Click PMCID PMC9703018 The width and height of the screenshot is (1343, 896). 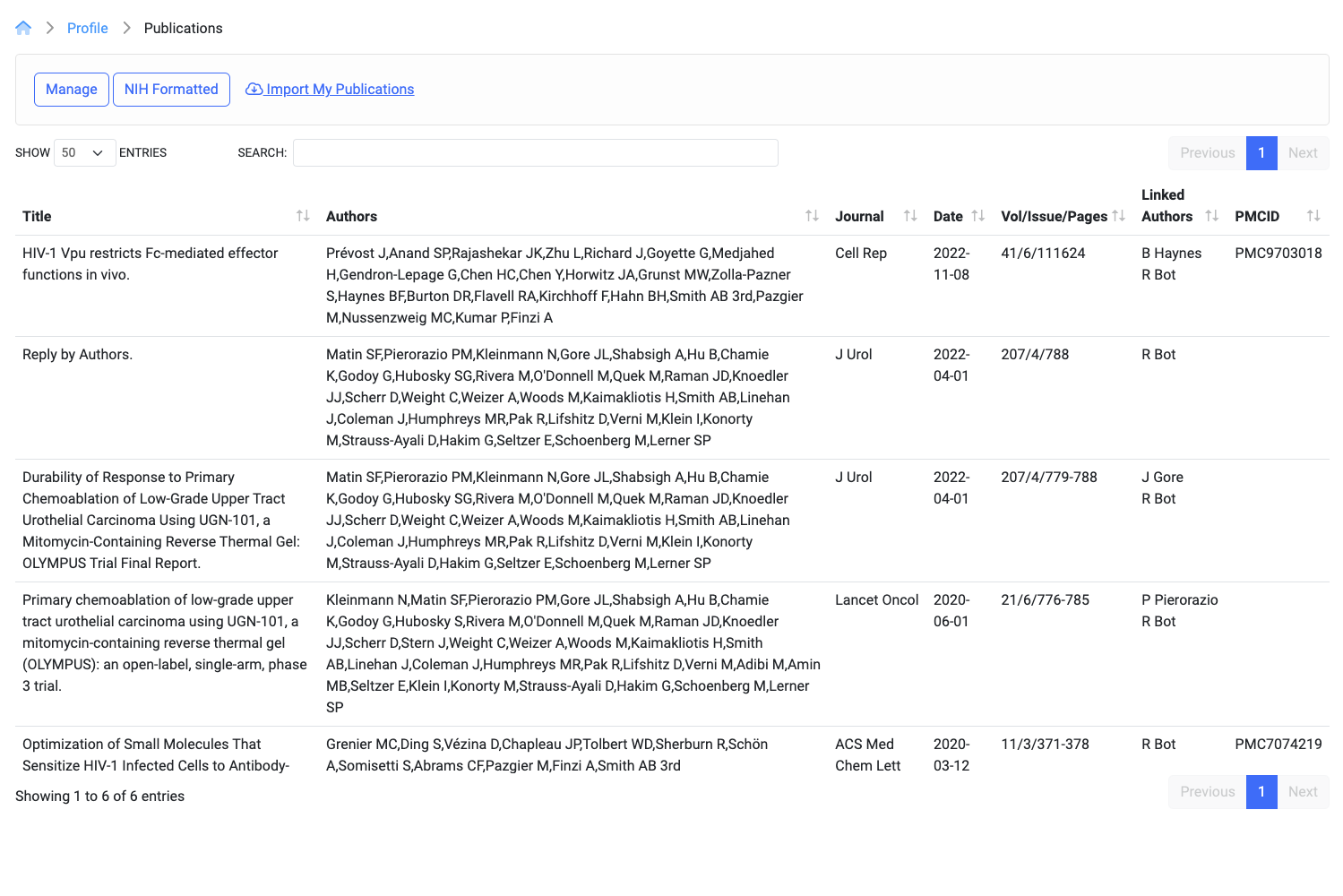click(1278, 254)
